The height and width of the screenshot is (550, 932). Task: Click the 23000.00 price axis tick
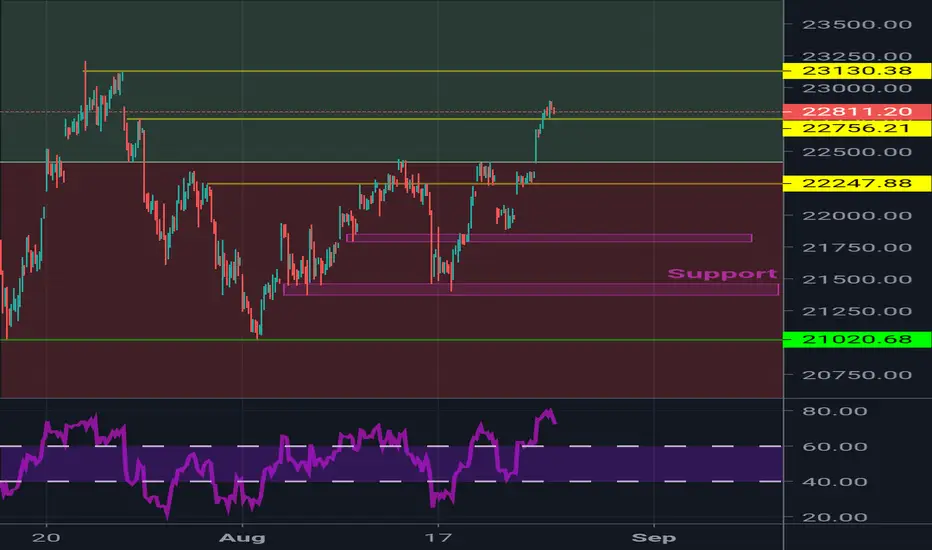point(857,88)
